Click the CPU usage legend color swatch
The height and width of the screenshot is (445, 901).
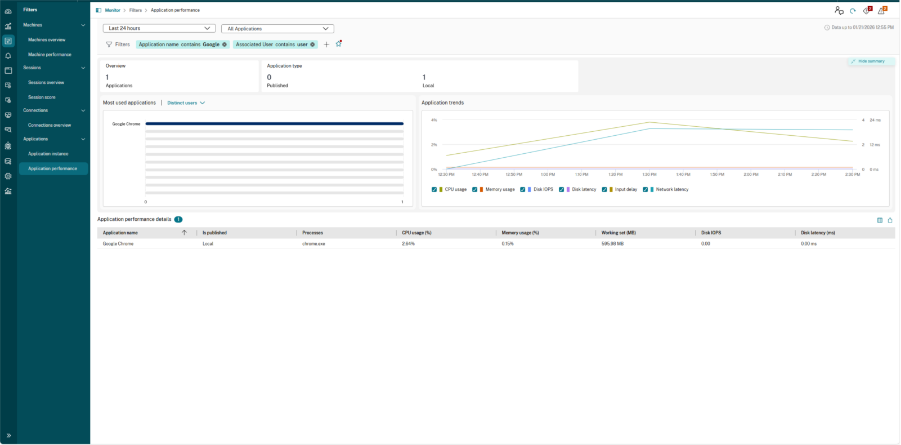[441, 189]
